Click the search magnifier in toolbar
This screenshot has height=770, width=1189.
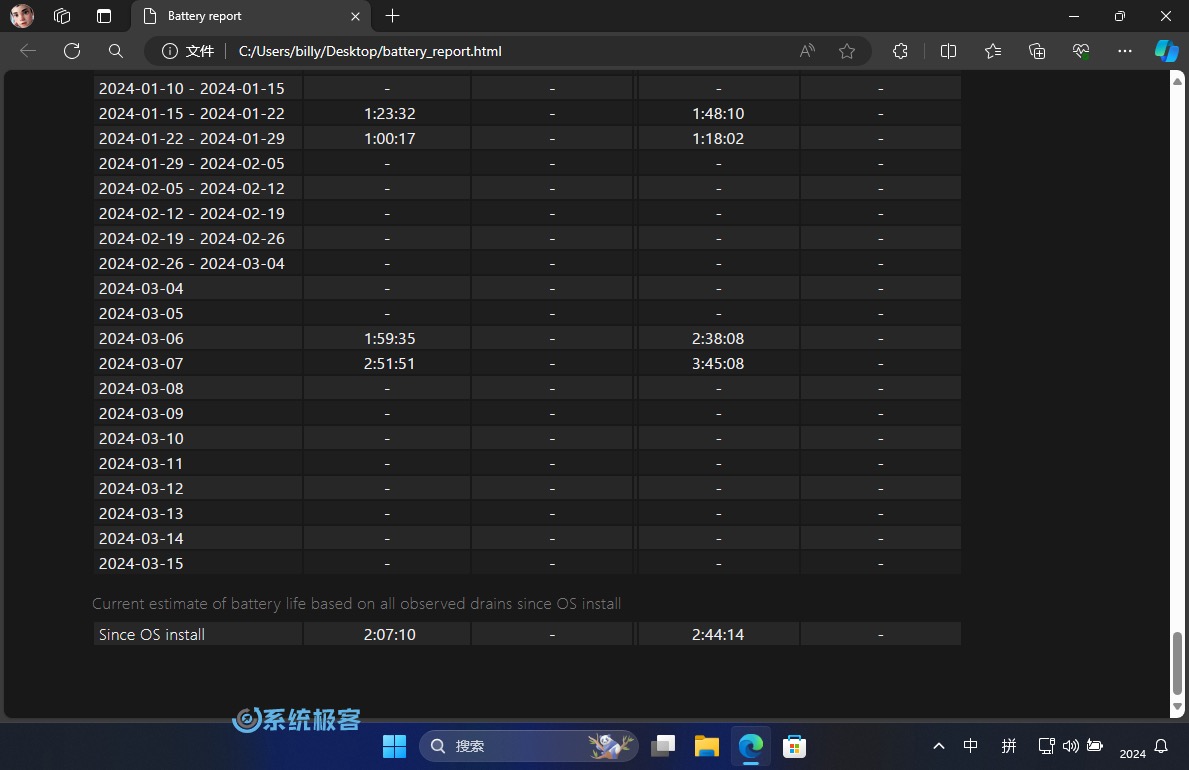point(115,51)
